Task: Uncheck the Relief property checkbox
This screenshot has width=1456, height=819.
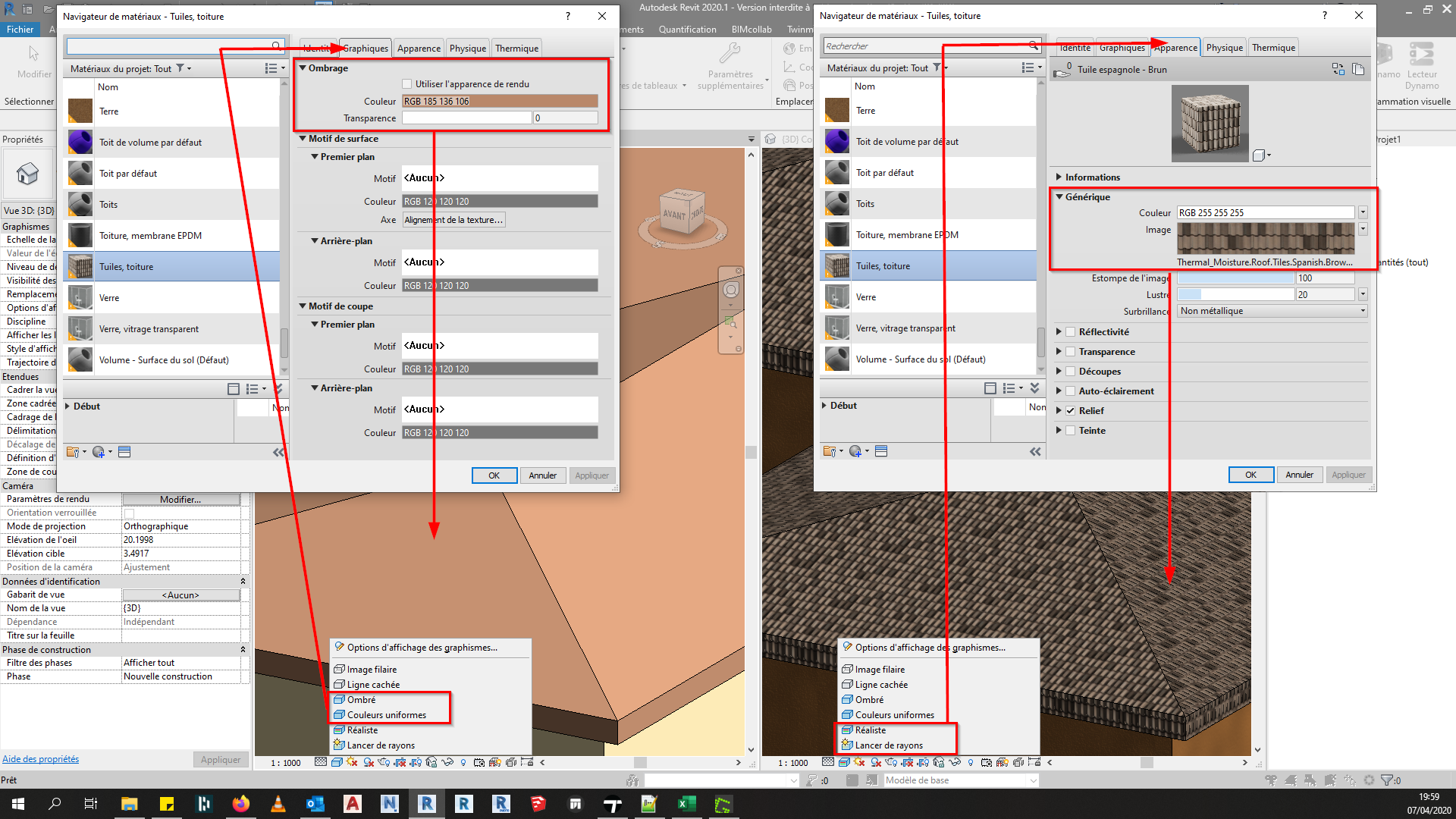Action: tap(1071, 411)
